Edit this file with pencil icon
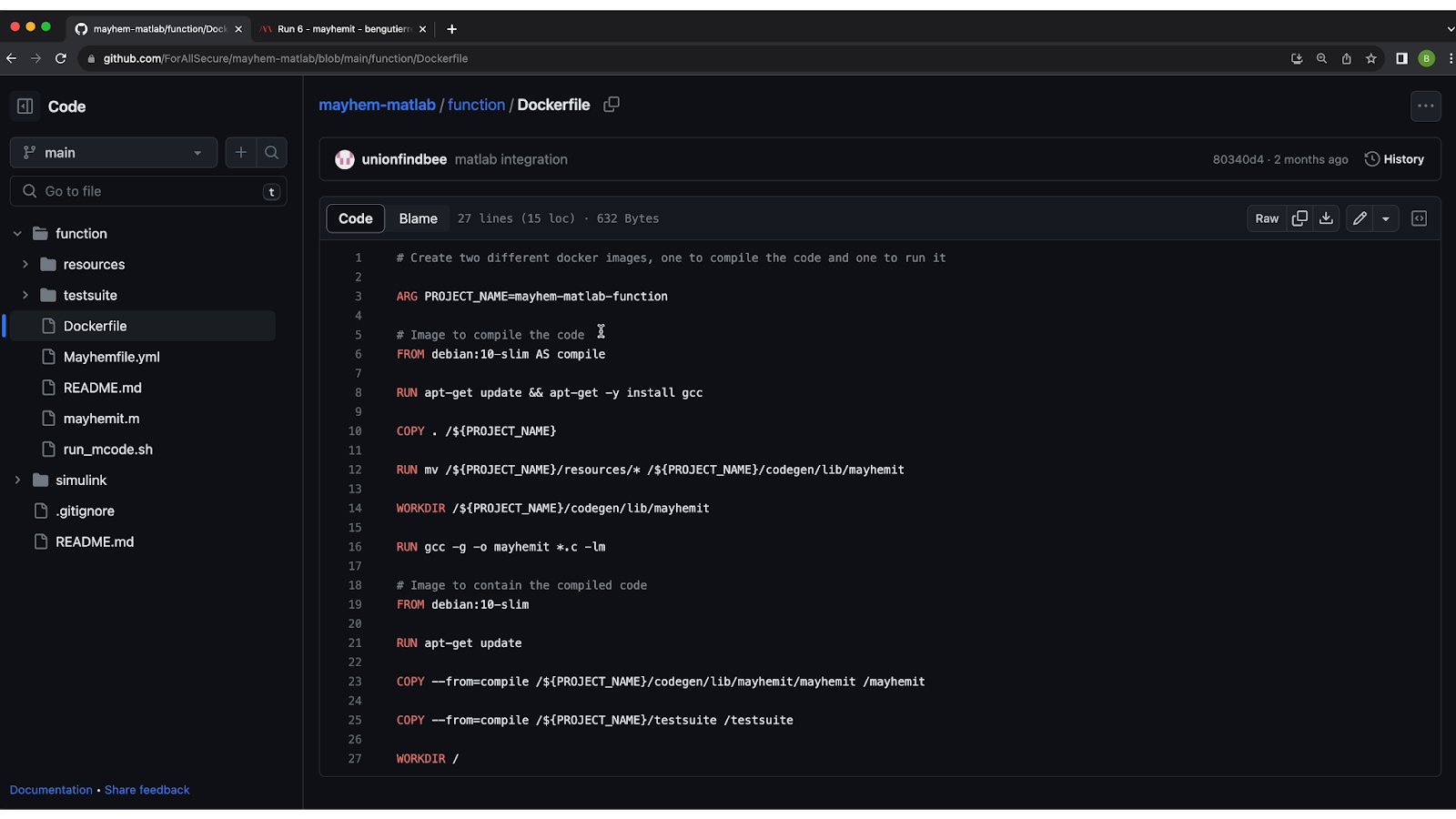The image size is (1456, 819). click(x=1360, y=218)
